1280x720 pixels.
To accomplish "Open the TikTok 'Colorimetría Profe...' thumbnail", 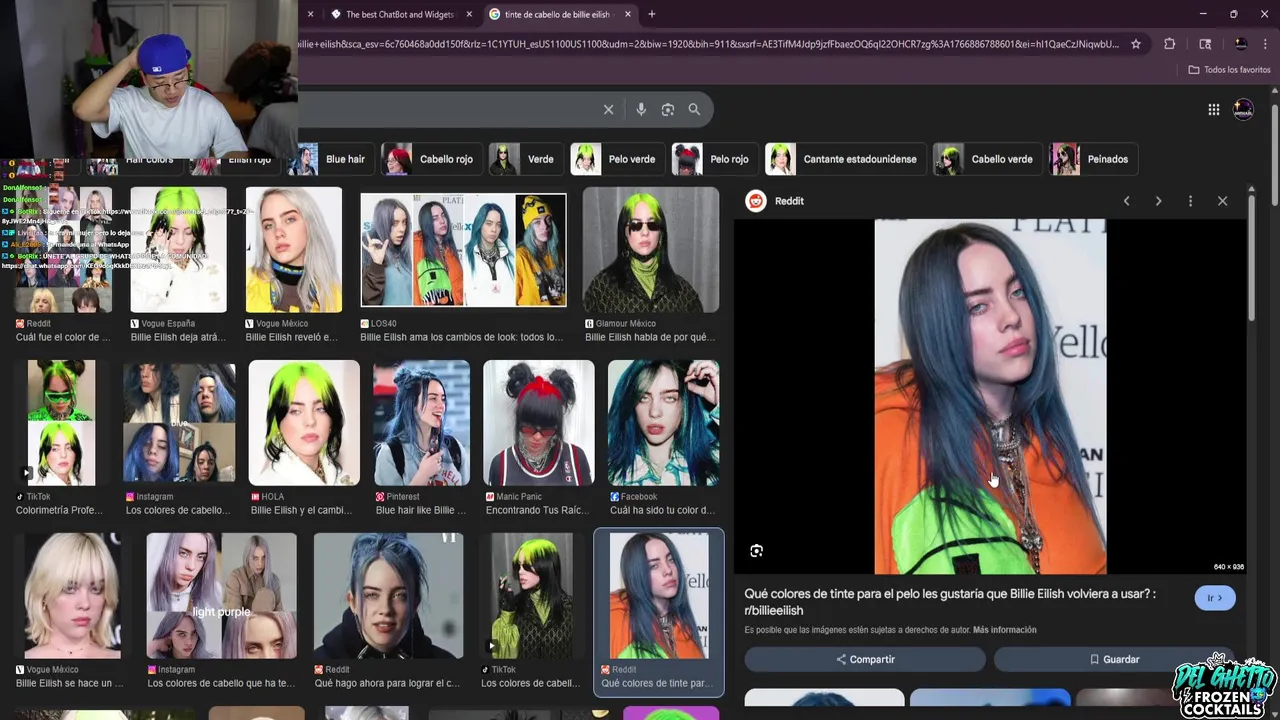I will pos(61,423).
